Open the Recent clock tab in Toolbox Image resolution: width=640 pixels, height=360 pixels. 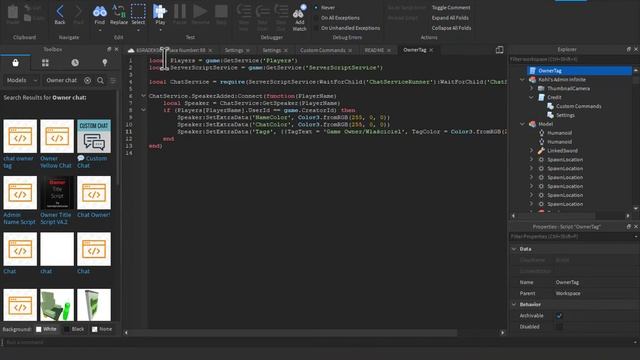click(x=75, y=63)
